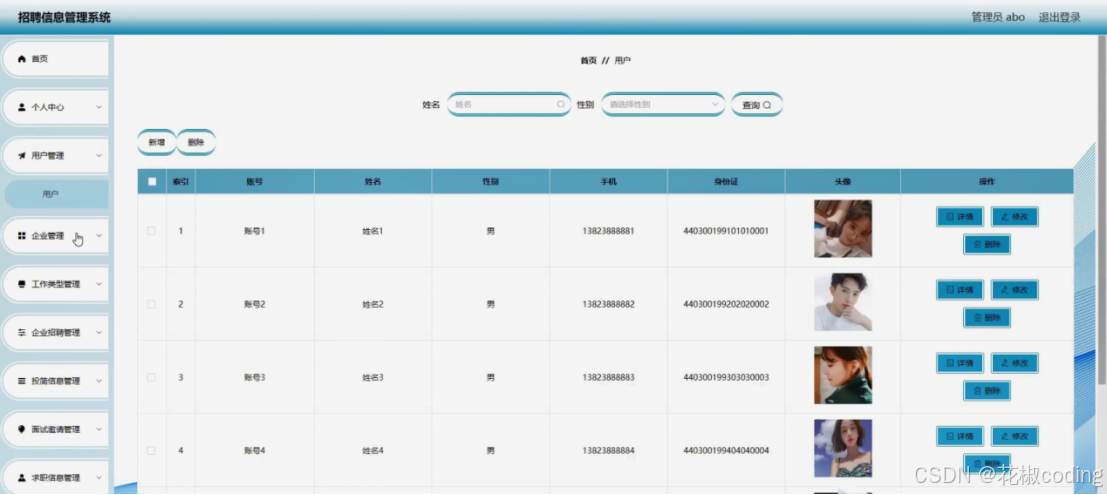The width and height of the screenshot is (1107, 495).
Task: Click the 招聘信息管理系统 title
Action: [64, 17]
